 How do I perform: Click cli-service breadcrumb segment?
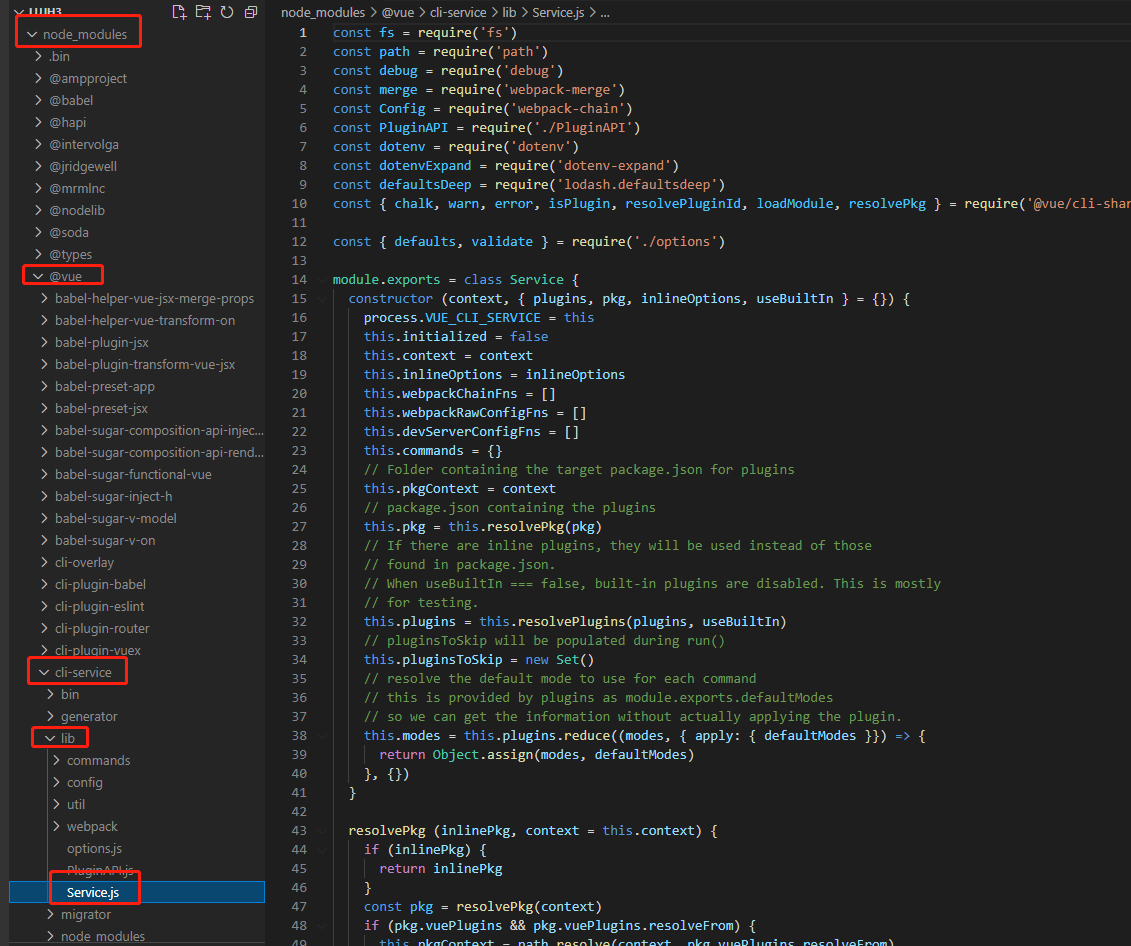(x=458, y=12)
